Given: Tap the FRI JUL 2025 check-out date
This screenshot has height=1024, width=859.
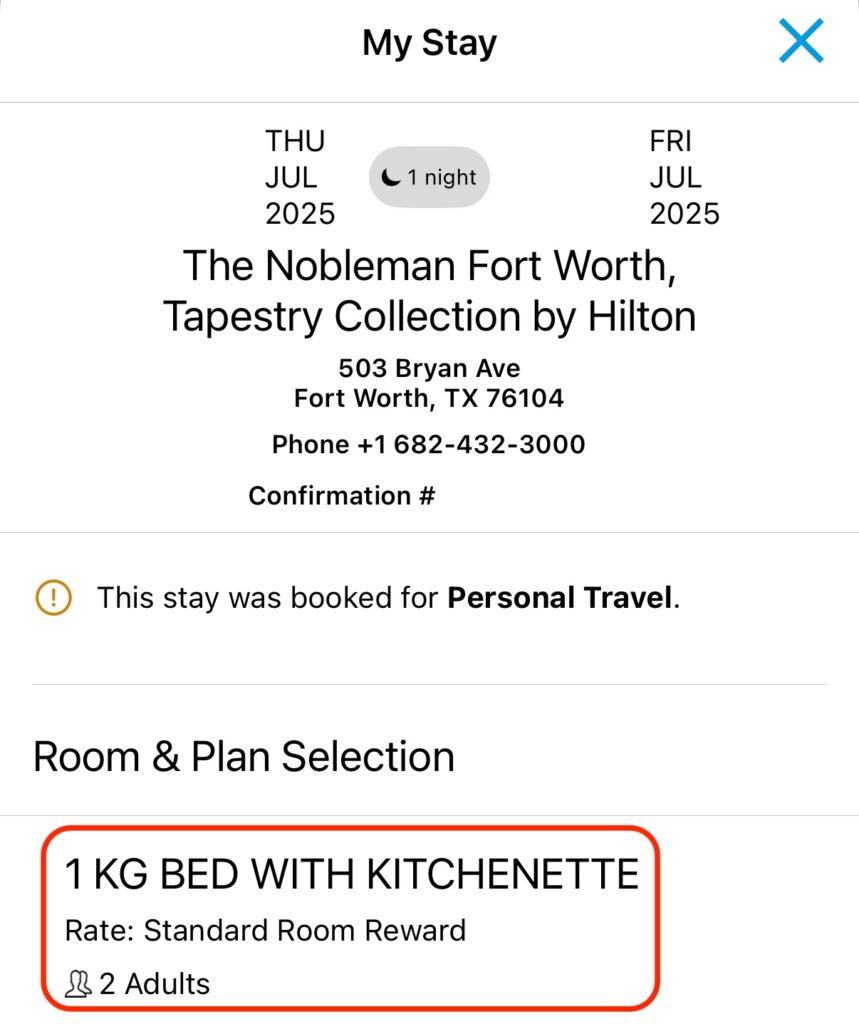Looking at the screenshot, I should coord(684,177).
